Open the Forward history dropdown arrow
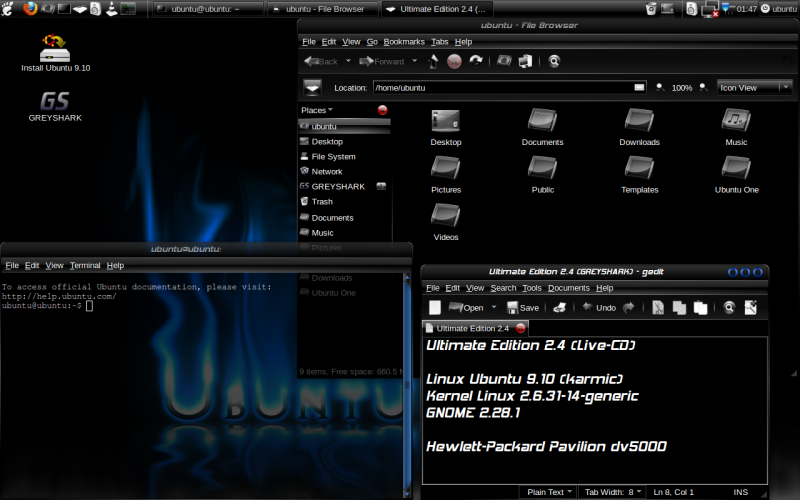This screenshot has height=500, width=800. 415,61
